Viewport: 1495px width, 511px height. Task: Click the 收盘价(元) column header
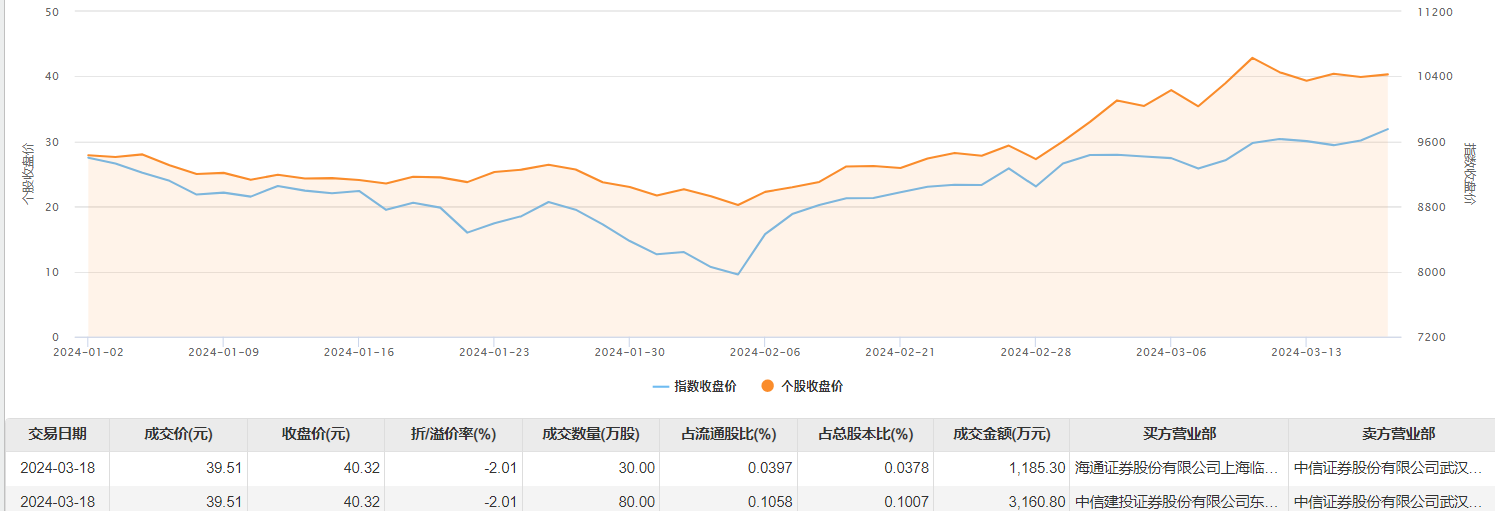tap(316, 434)
